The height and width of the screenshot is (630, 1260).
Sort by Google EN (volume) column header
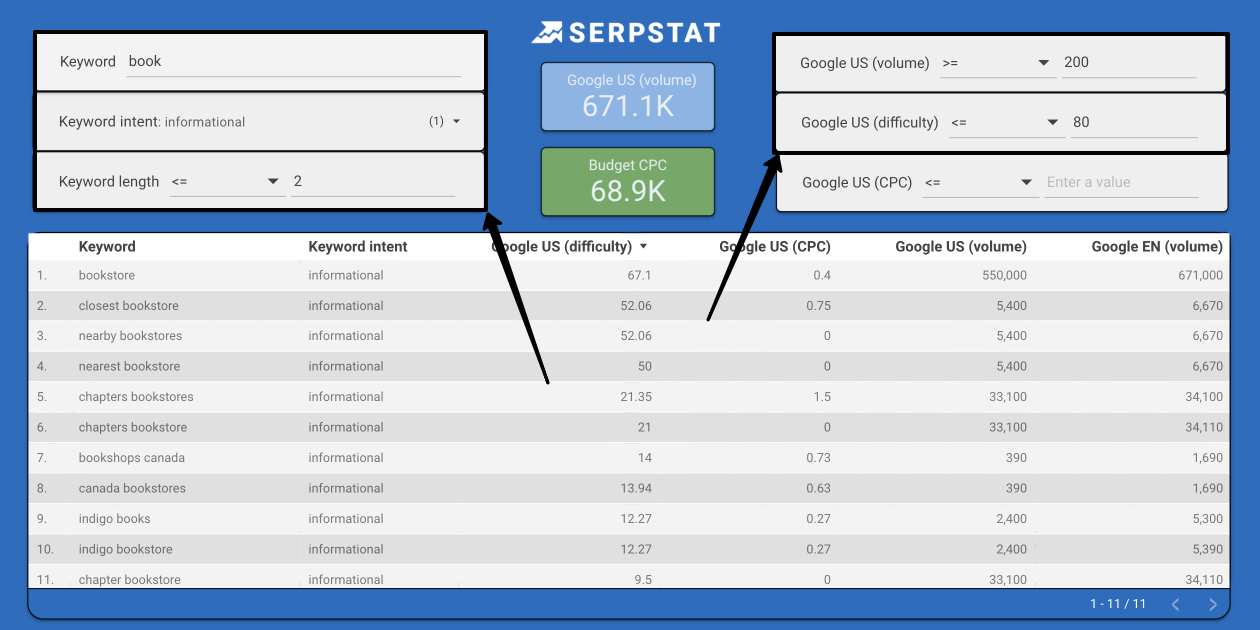click(x=1156, y=247)
